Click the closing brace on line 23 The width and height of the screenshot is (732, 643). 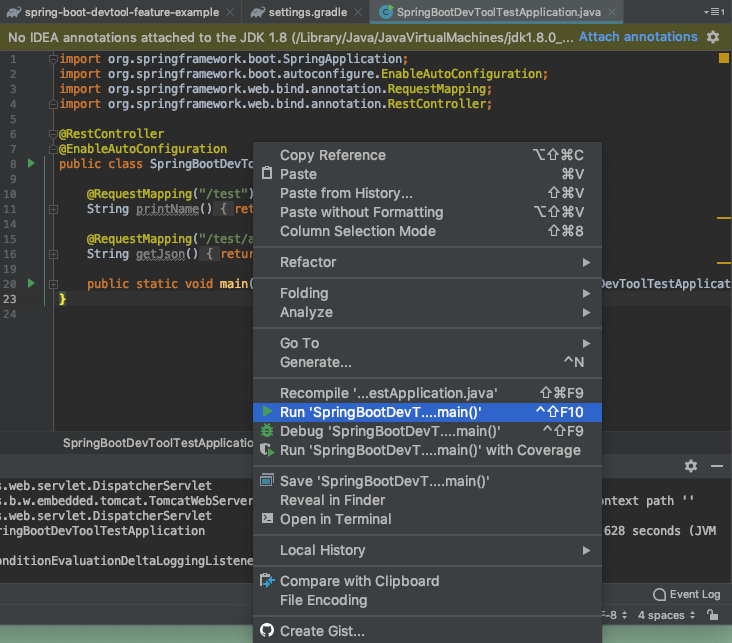pyautogui.click(x=63, y=299)
